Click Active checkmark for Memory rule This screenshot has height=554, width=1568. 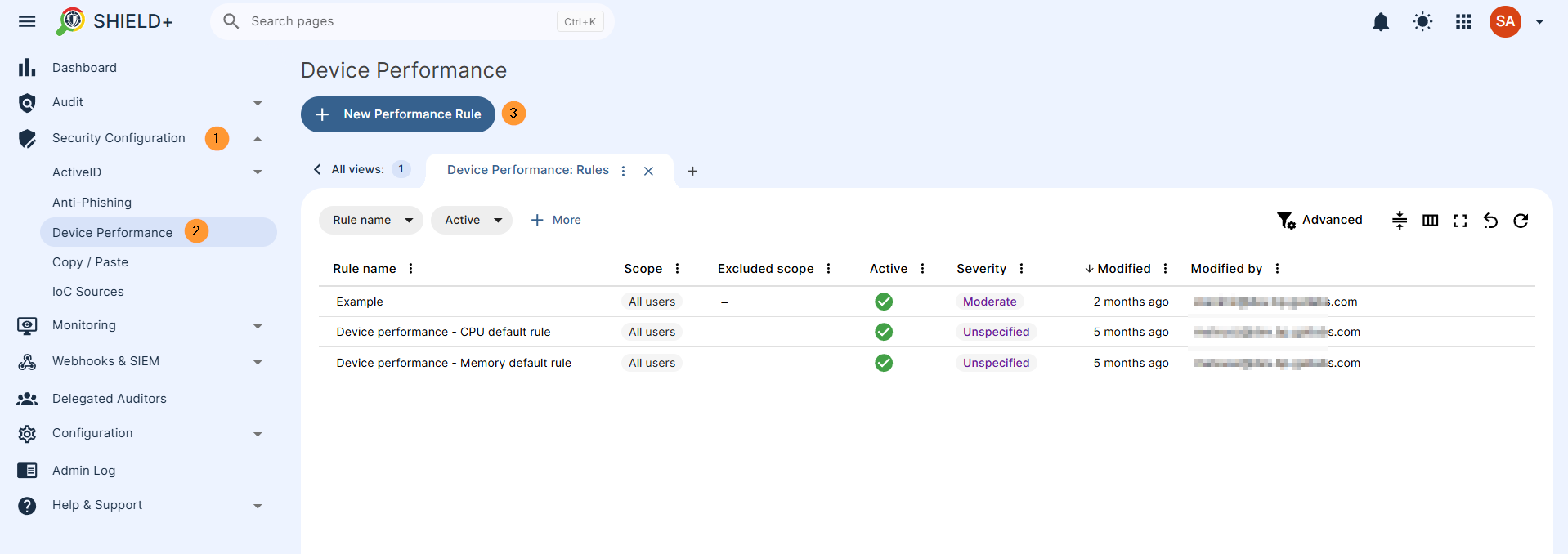[884, 363]
